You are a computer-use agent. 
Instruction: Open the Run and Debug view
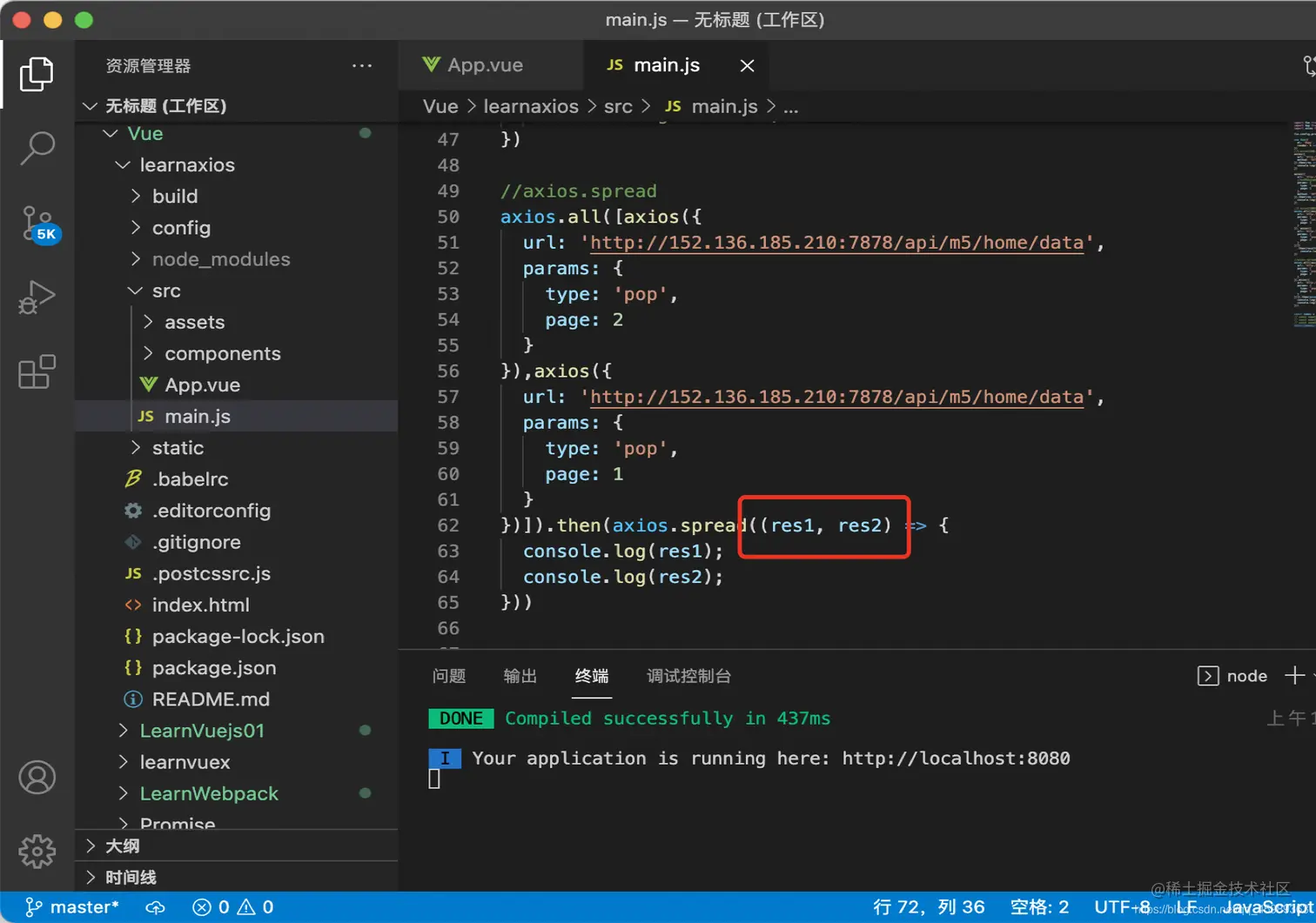(37, 298)
